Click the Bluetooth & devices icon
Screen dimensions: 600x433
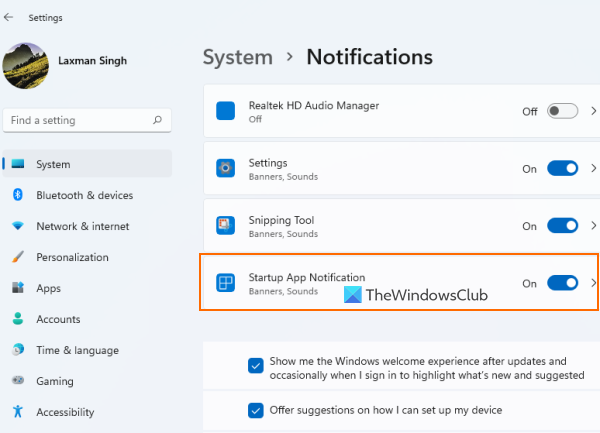tap(18, 195)
